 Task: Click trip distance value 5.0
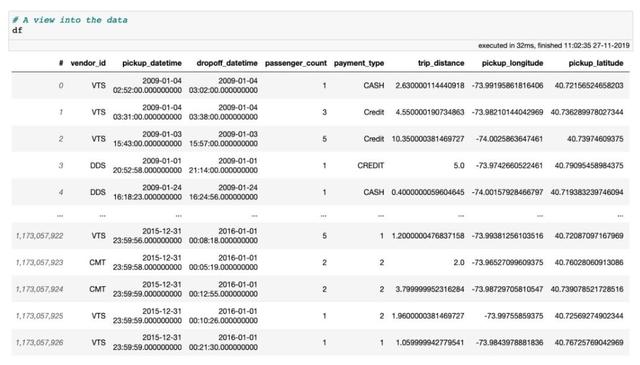point(459,165)
